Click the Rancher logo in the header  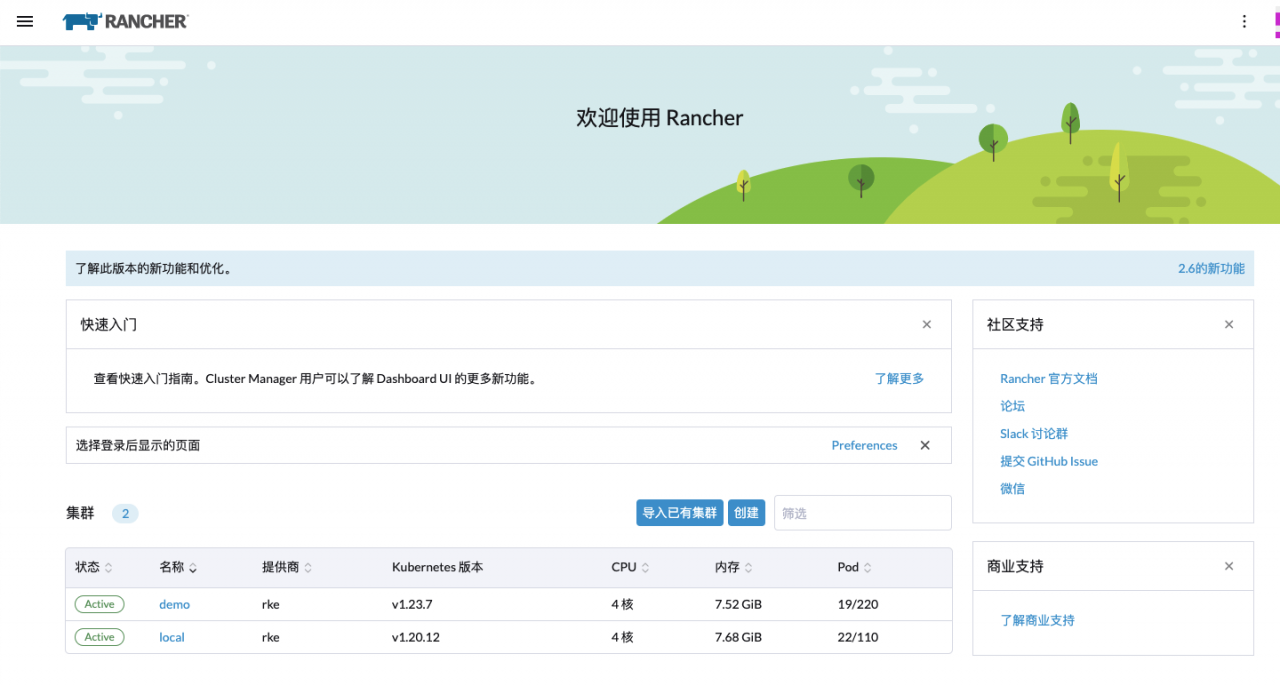point(124,20)
